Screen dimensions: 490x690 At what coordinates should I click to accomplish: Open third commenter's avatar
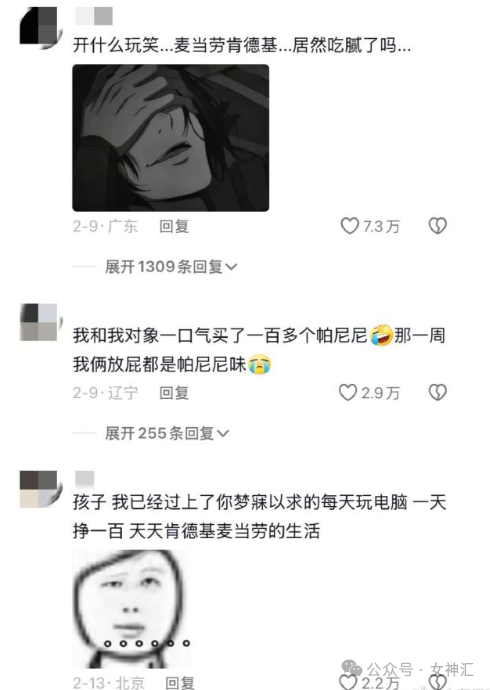pyautogui.click(x=39, y=489)
